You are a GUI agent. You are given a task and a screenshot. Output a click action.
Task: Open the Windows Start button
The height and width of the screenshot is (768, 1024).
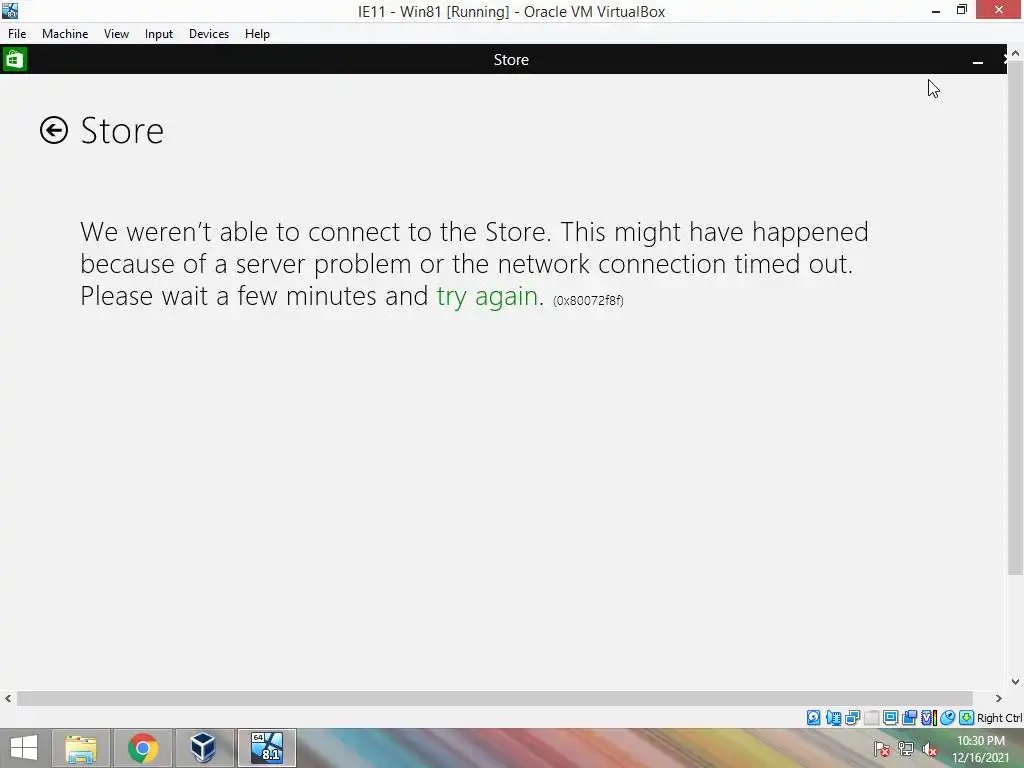point(24,748)
